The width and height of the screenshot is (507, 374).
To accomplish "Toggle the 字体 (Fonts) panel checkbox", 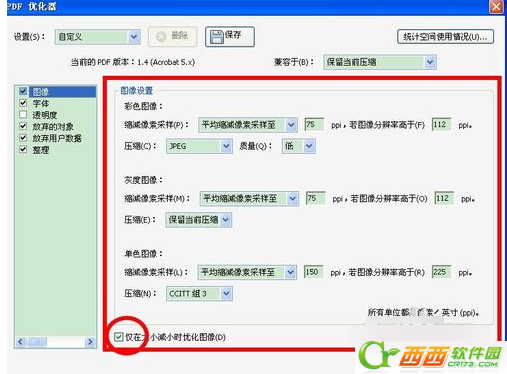I will (x=23, y=103).
